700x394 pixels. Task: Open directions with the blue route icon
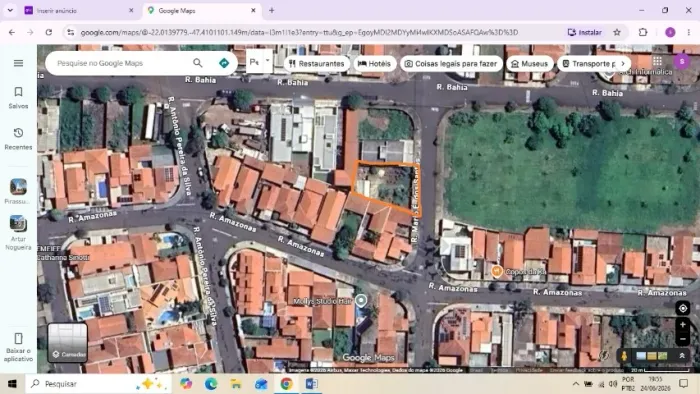(224, 63)
